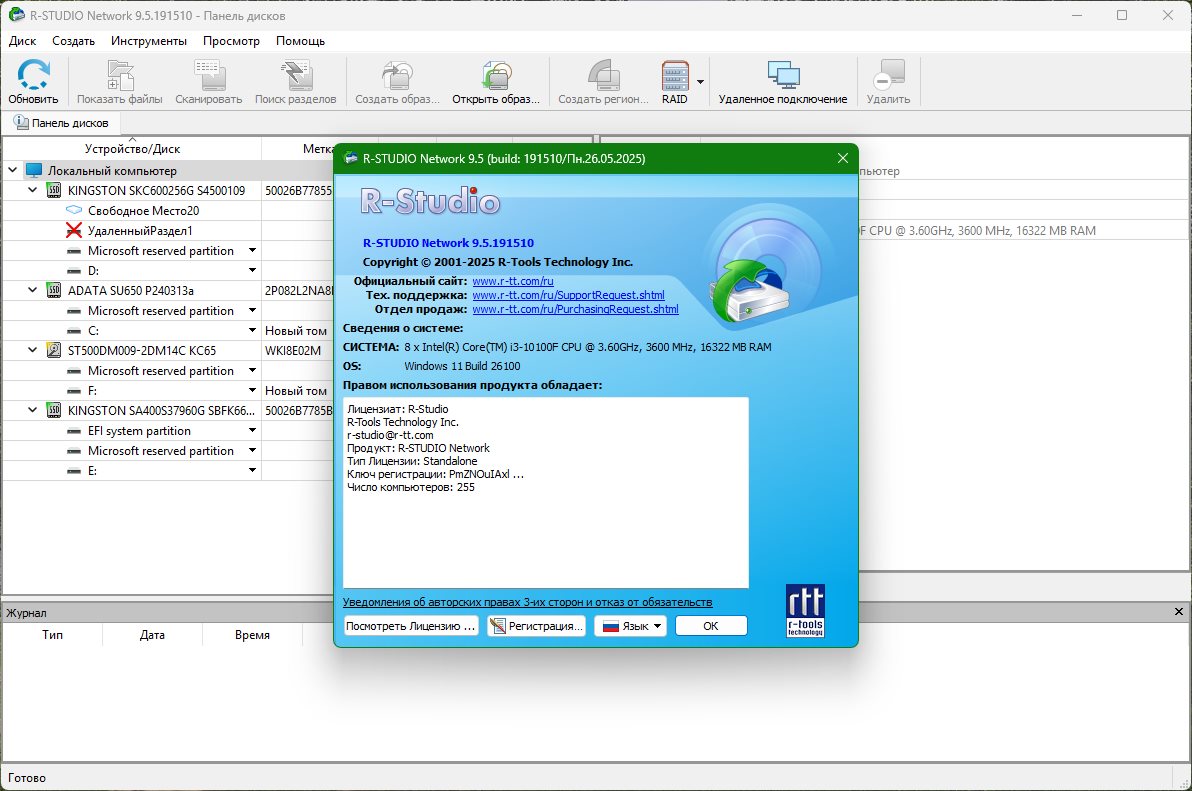The image size is (1192, 791).
Task: Open the Инструменты menu
Action: coord(149,41)
